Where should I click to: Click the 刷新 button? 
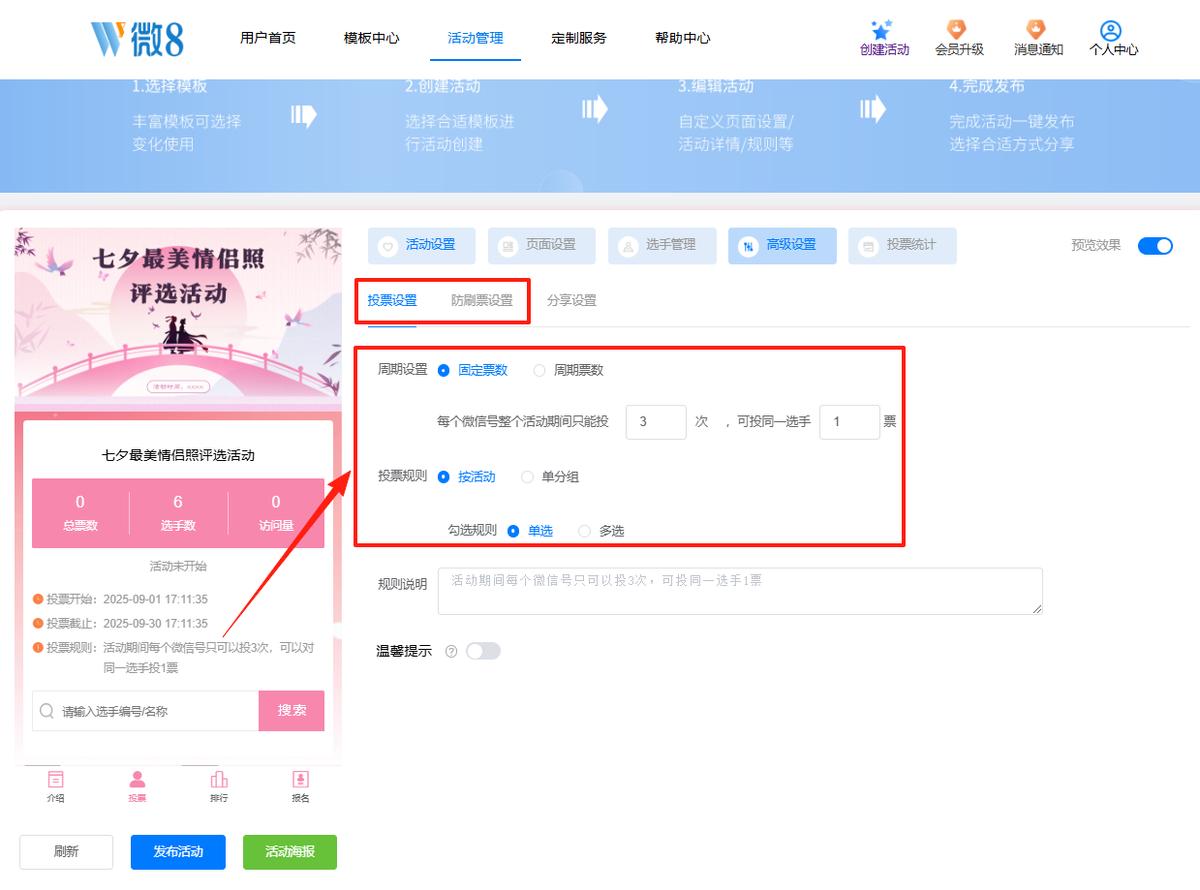66,852
